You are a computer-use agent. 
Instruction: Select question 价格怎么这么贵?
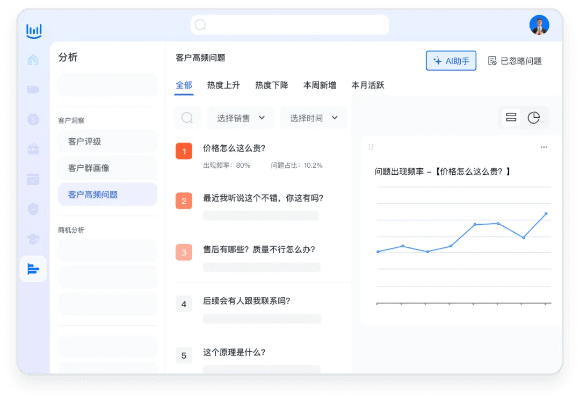click(x=234, y=148)
